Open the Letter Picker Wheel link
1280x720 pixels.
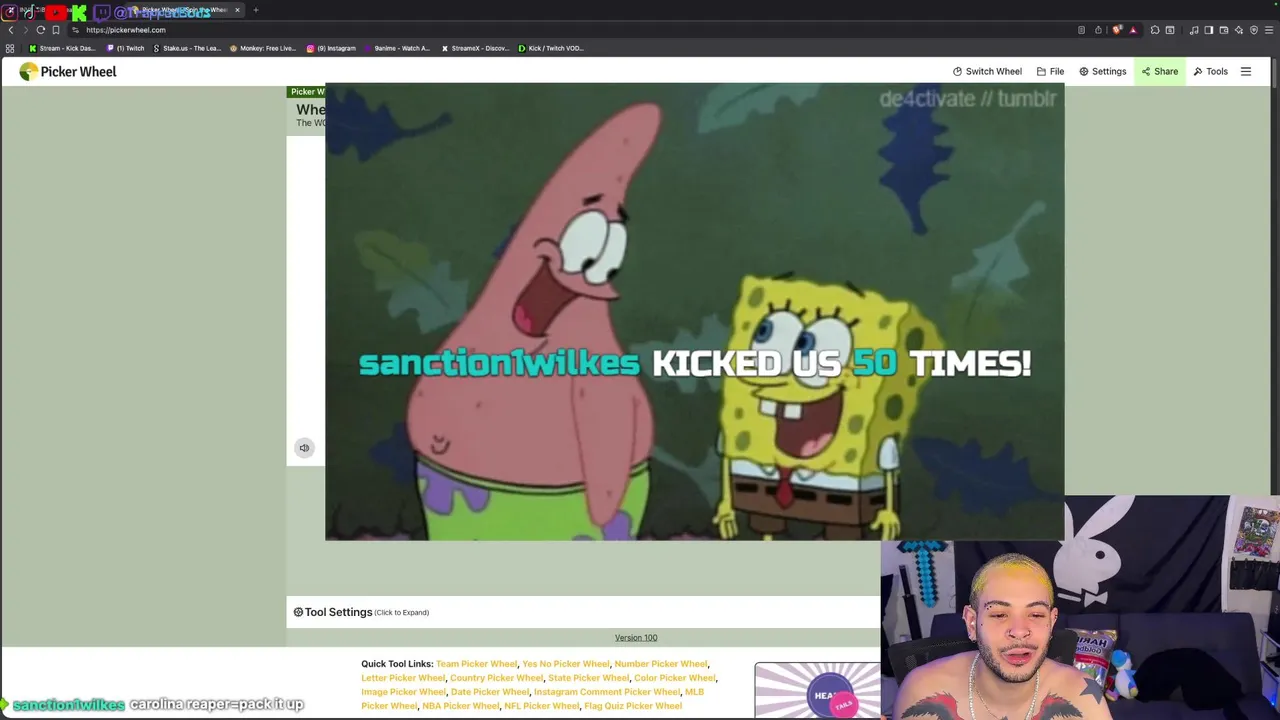pyautogui.click(x=403, y=678)
